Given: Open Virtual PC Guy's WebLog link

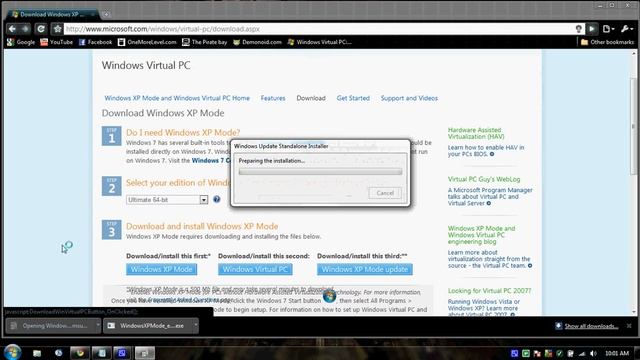Looking at the screenshot, I should [484, 179].
